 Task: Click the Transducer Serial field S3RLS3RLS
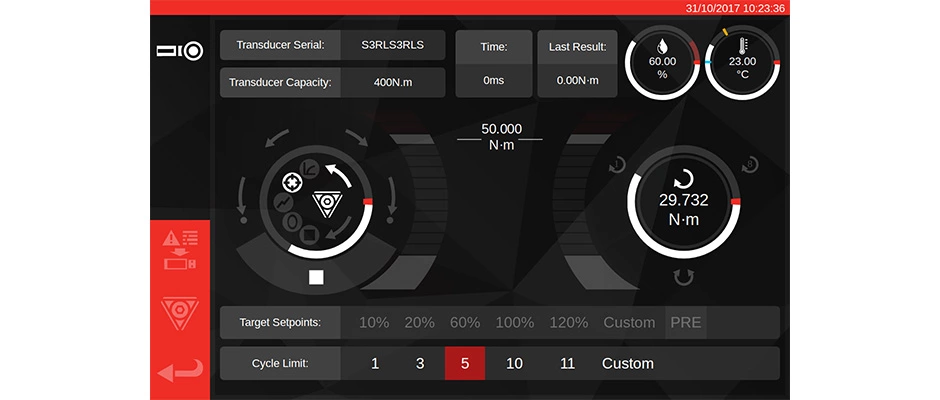pos(392,46)
